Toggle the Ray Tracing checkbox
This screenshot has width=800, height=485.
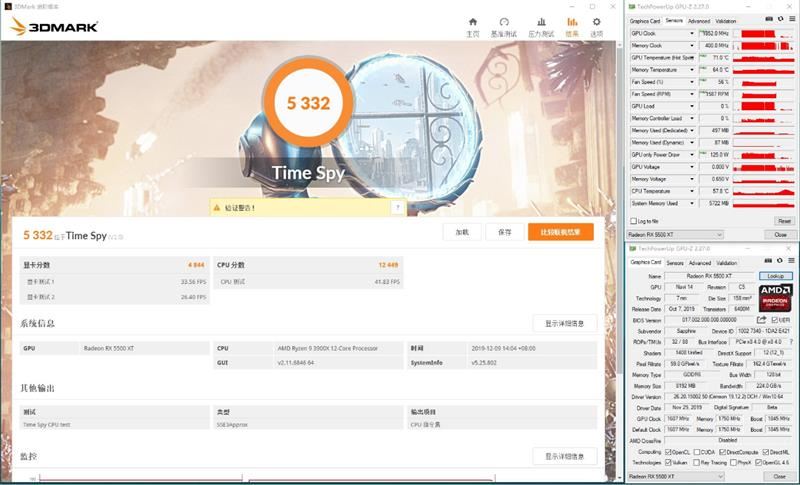[x=696, y=463]
